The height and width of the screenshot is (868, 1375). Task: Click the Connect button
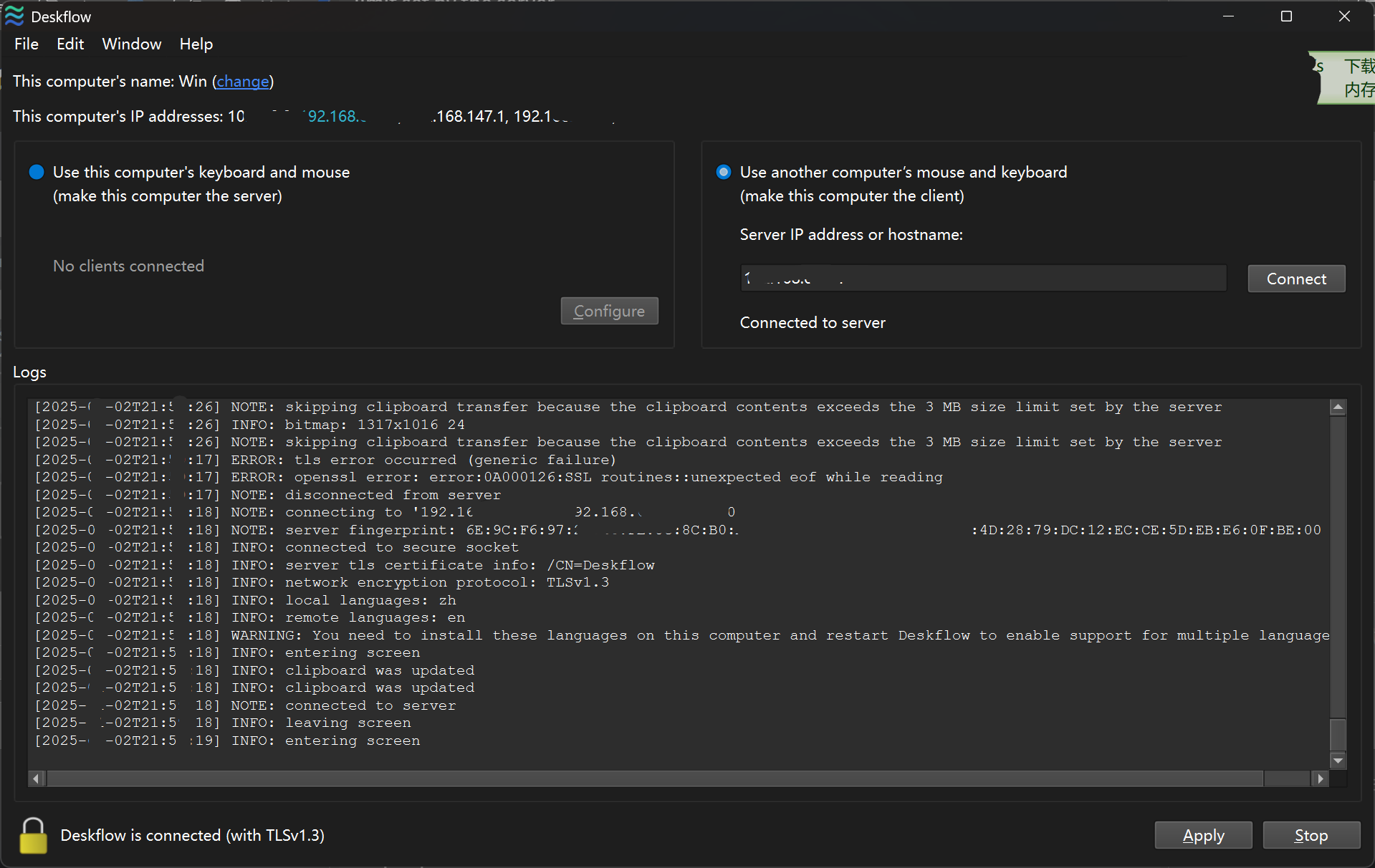1296,279
